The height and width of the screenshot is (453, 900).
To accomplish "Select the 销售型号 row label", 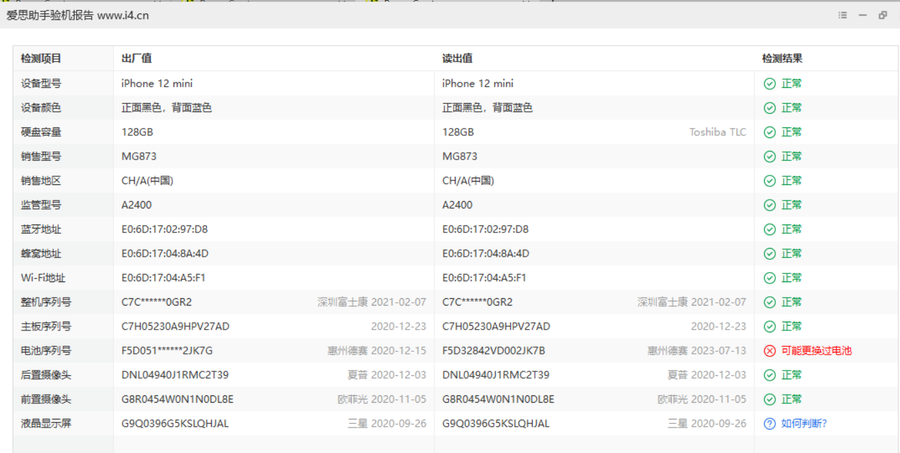I will tap(41, 156).
